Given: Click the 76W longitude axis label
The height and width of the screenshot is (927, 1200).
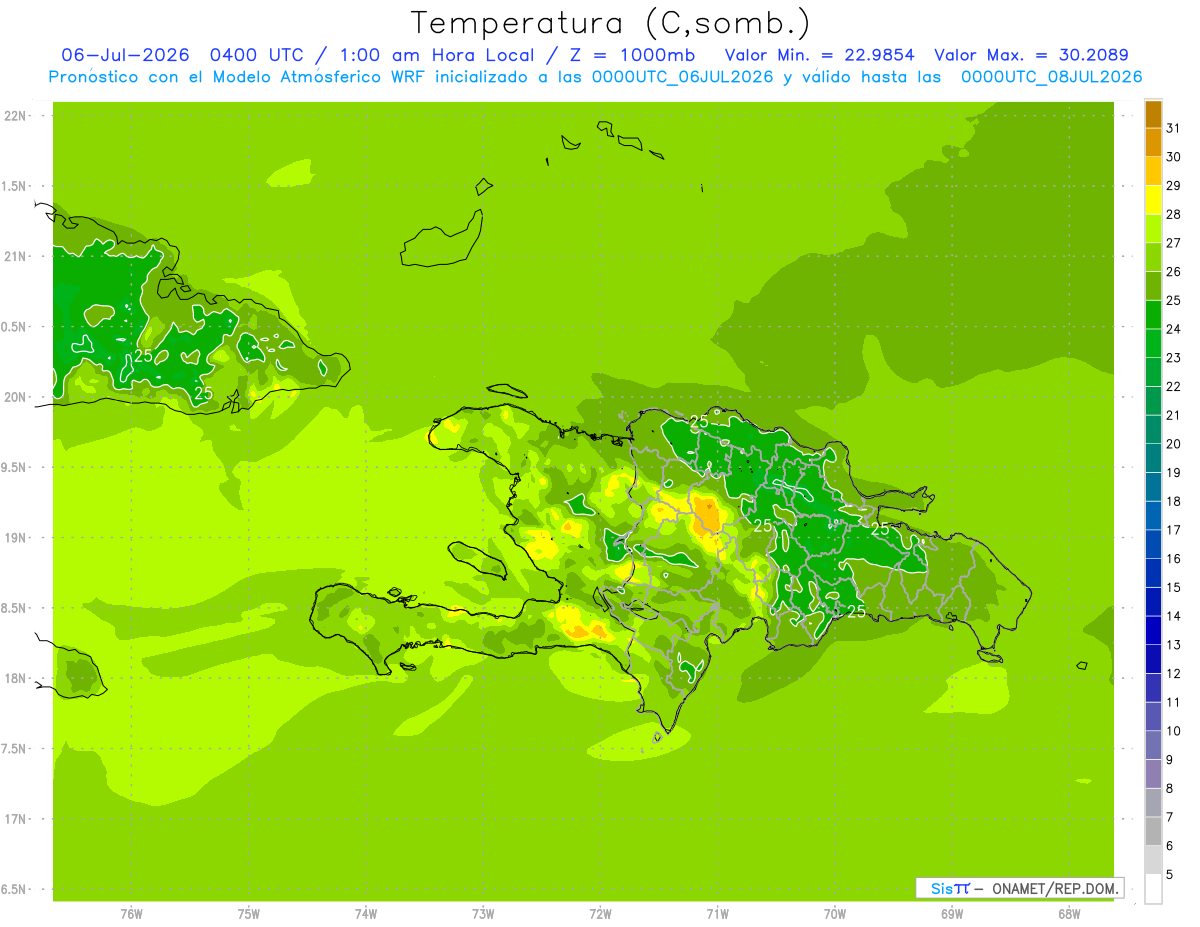Looking at the screenshot, I should pyautogui.click(x=131, y=914).
